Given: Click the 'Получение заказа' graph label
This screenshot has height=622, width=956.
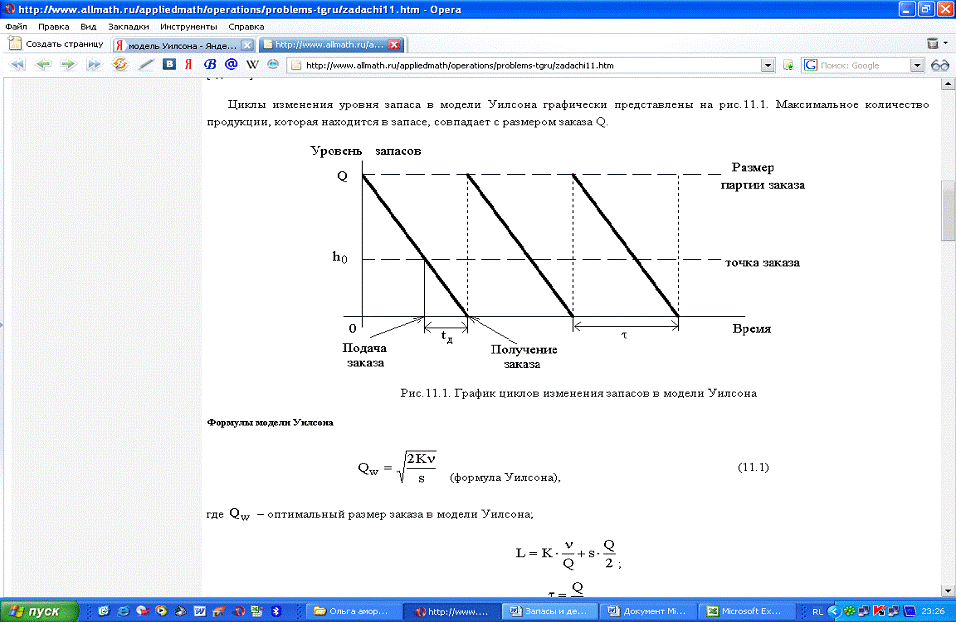Looking at the screenshot, I should tap(523, 357).
